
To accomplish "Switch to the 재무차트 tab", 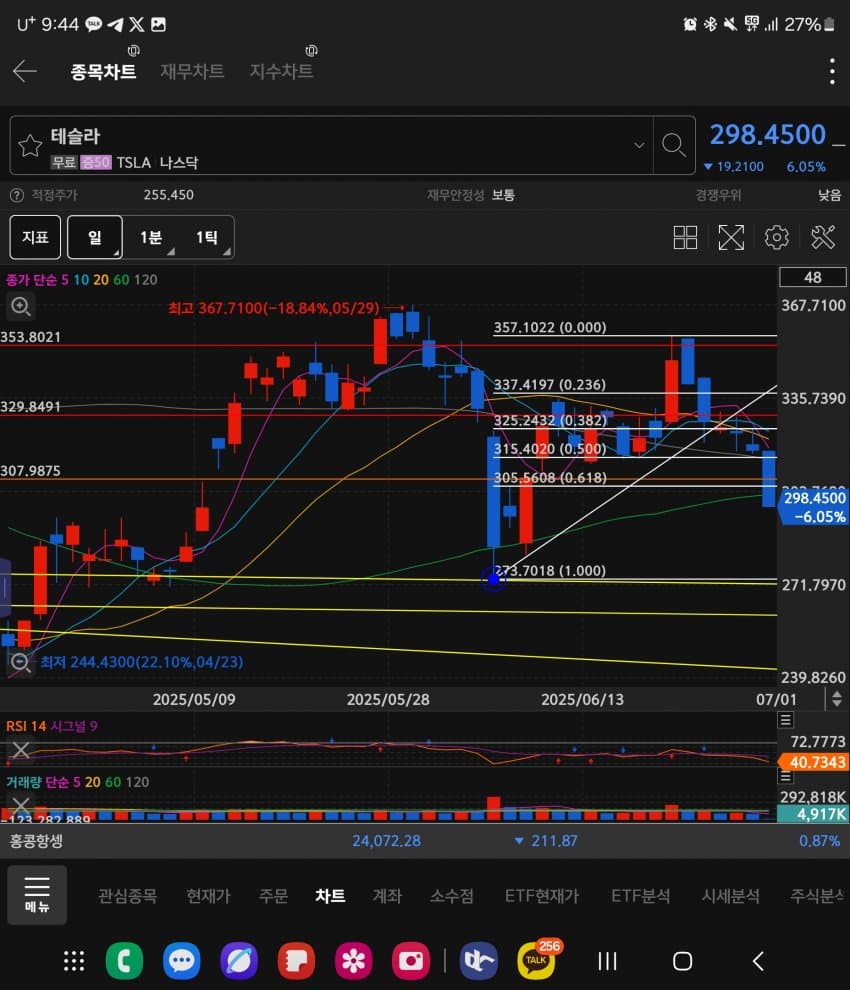I will click(192, 72).
